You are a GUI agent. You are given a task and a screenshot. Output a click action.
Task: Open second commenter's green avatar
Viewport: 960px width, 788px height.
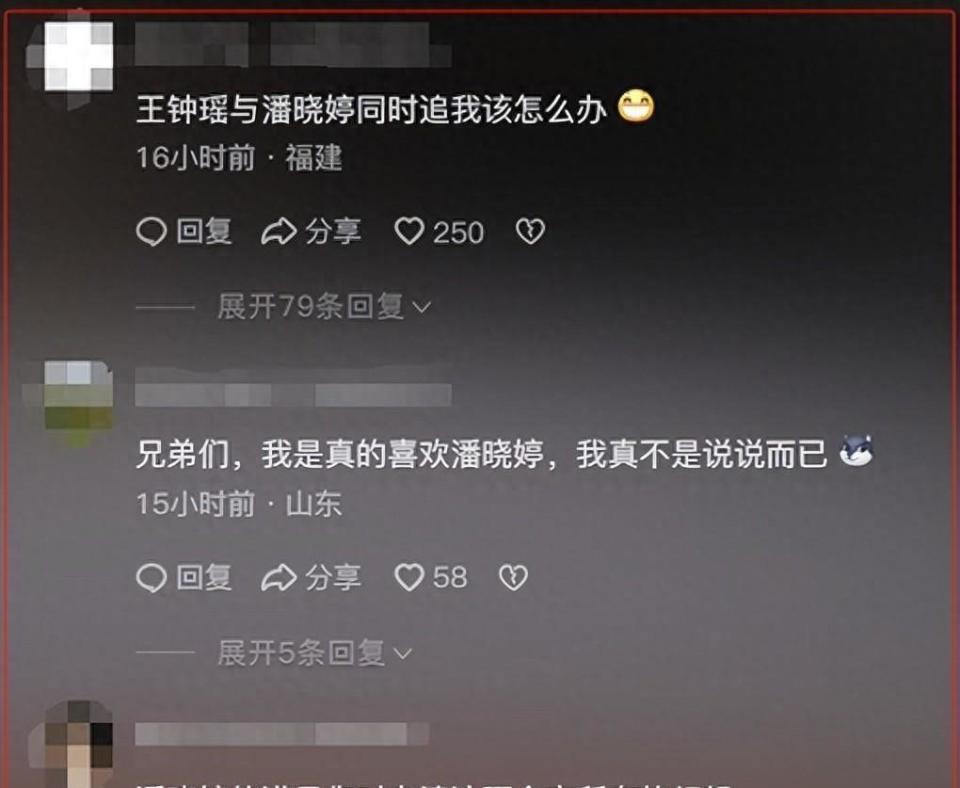click(x=70, y=400)
